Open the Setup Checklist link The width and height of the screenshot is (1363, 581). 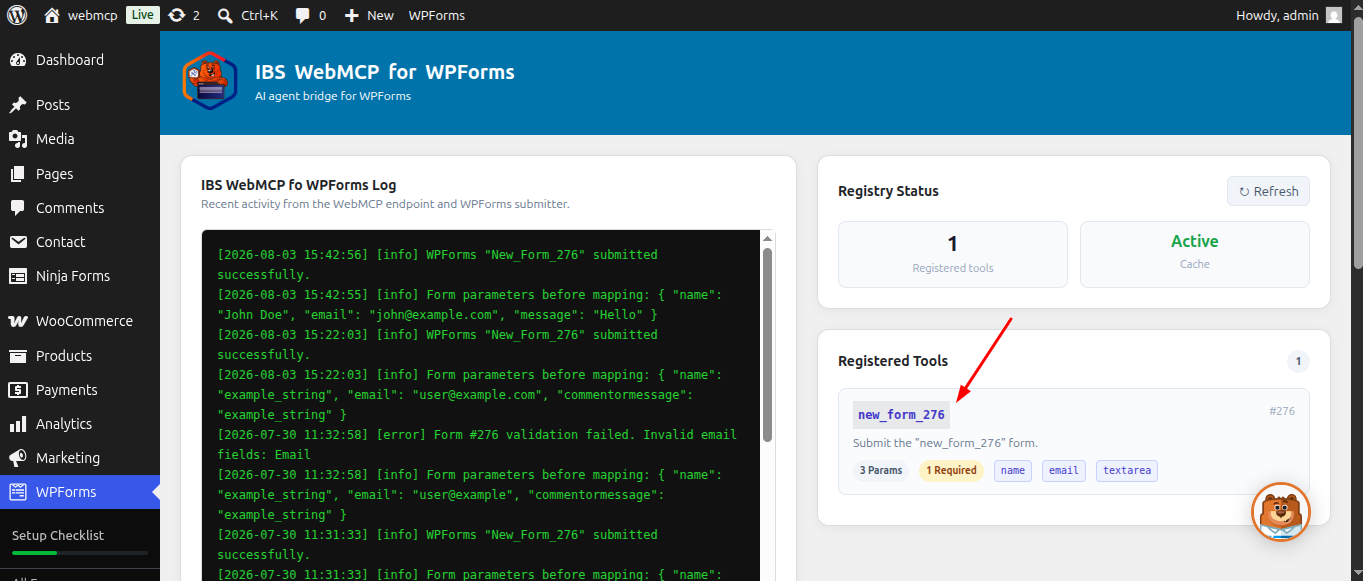point(58,535)
